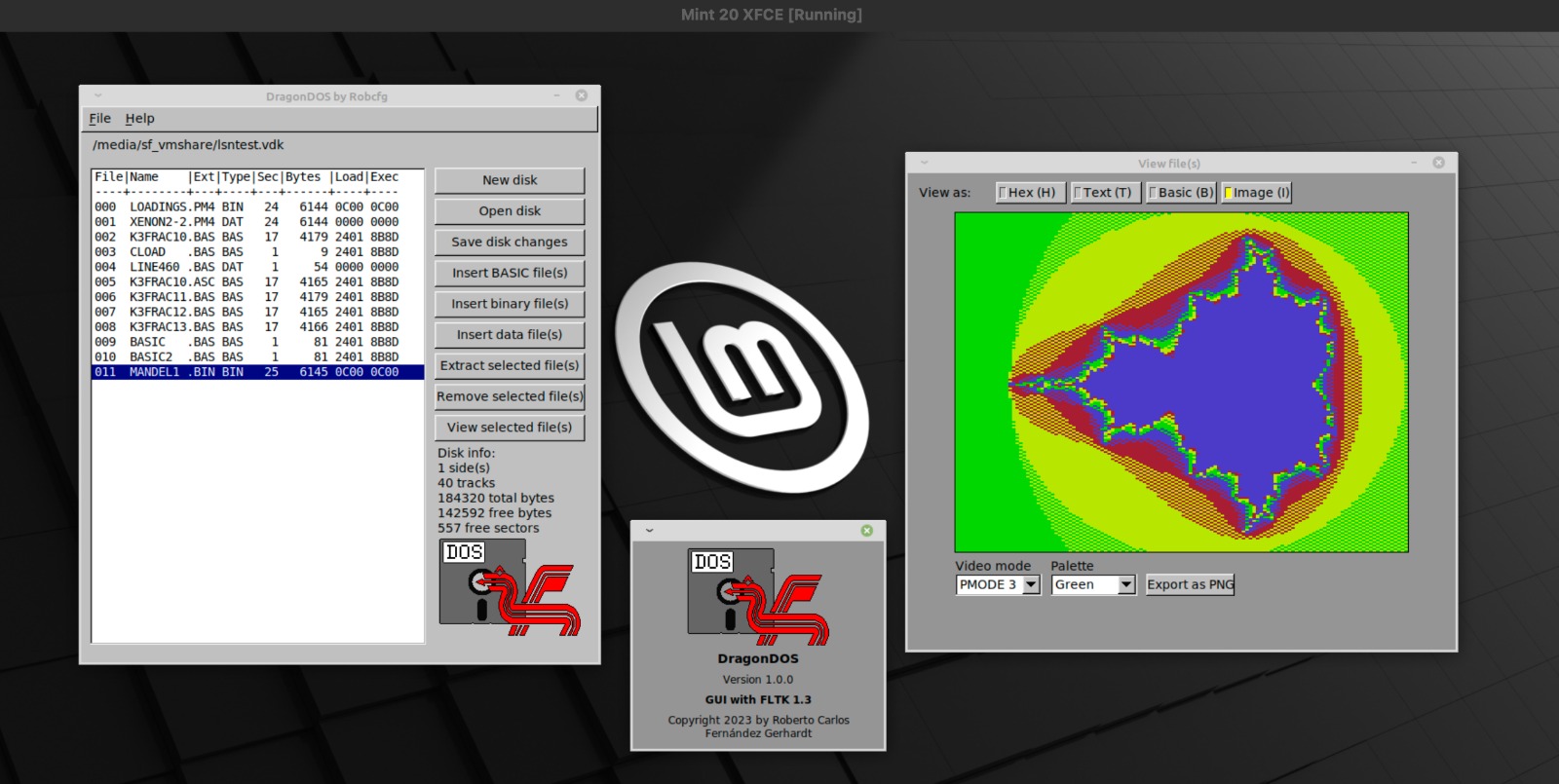Close the About dialog with green button

coord(866,531)
